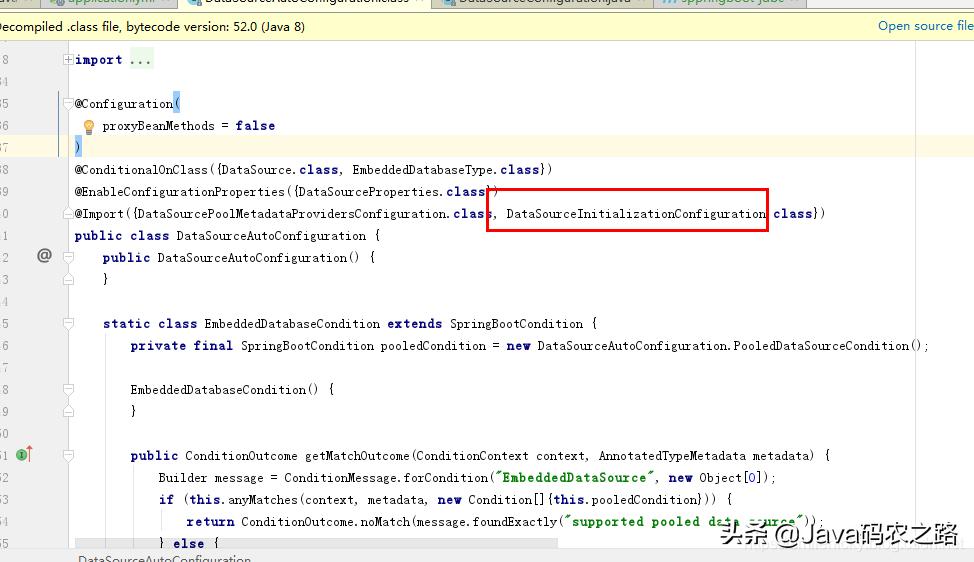The width and height of the screenshot is (974, 562).
Task: Click fold end marker below EmbeddedDatabaseCondition()
Action: [x=68, y=411]
